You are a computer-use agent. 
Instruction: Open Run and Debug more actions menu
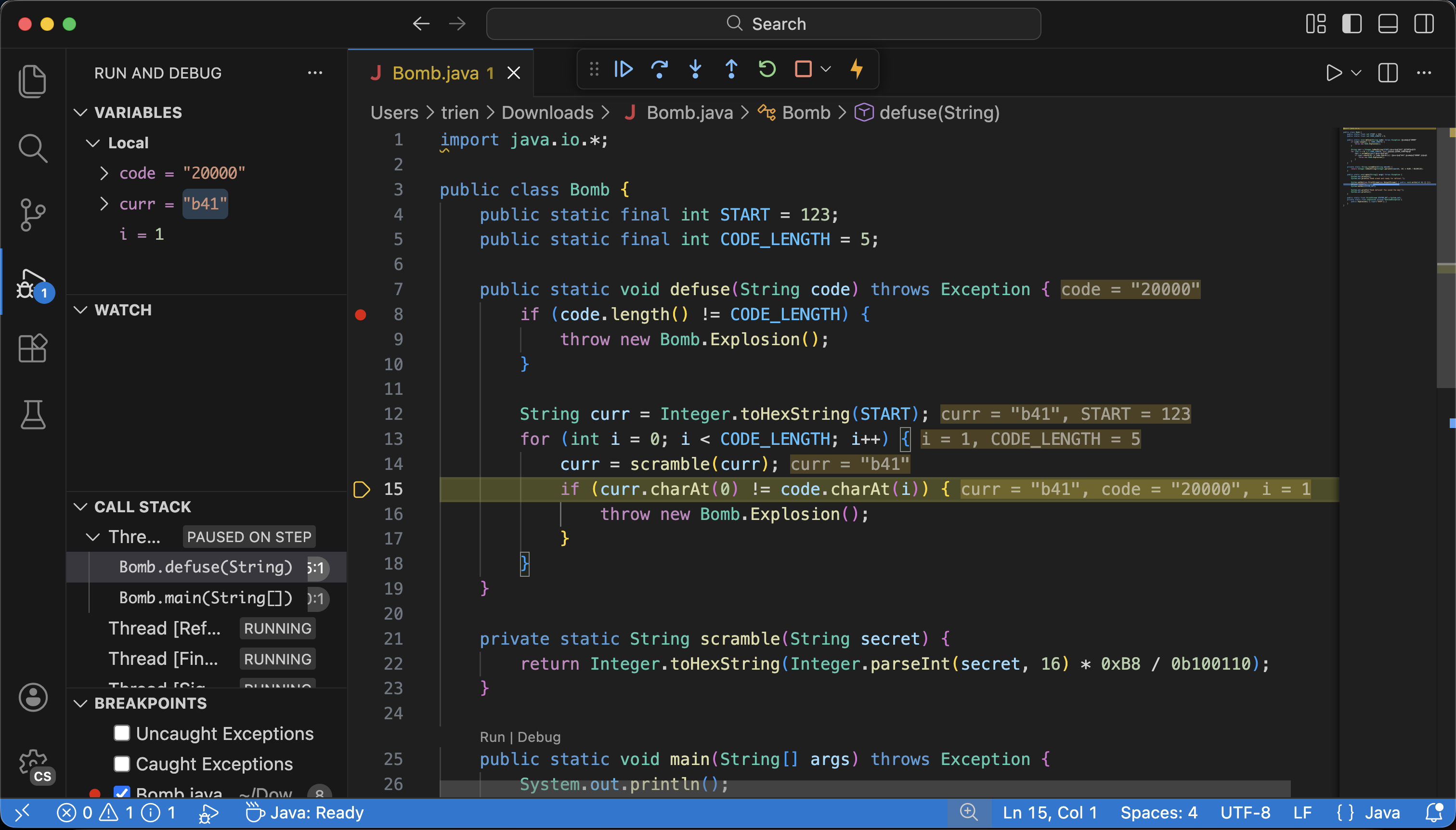[x=315, y=72]
